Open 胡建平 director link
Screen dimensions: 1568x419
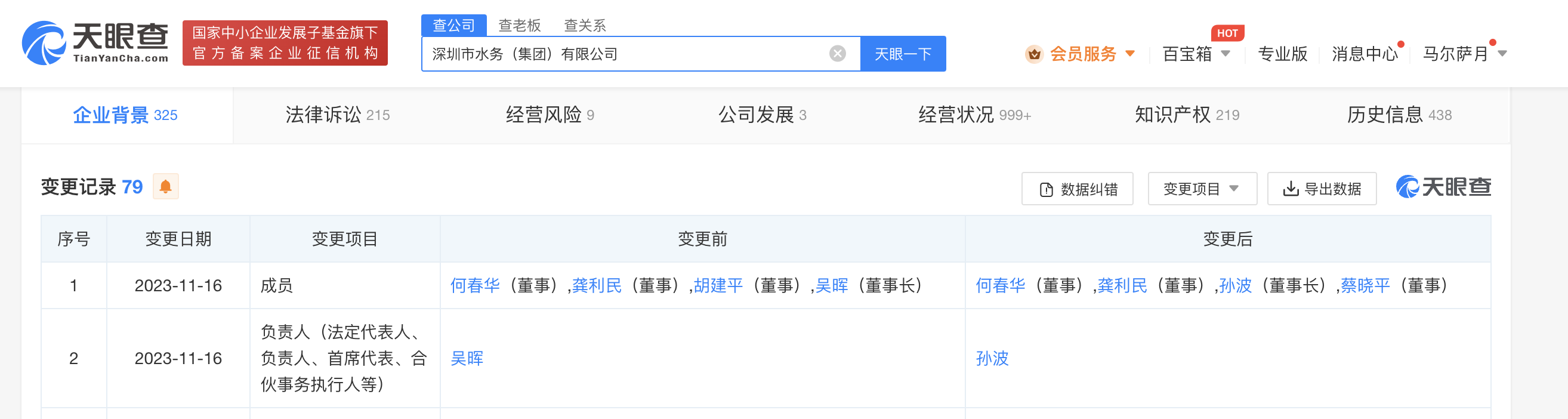tap(718, 285)
